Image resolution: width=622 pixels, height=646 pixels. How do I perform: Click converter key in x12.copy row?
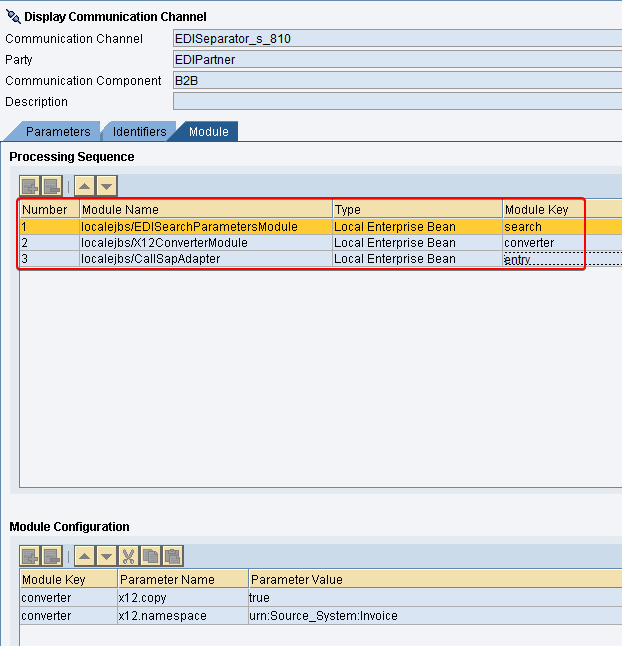pos(68,597)
